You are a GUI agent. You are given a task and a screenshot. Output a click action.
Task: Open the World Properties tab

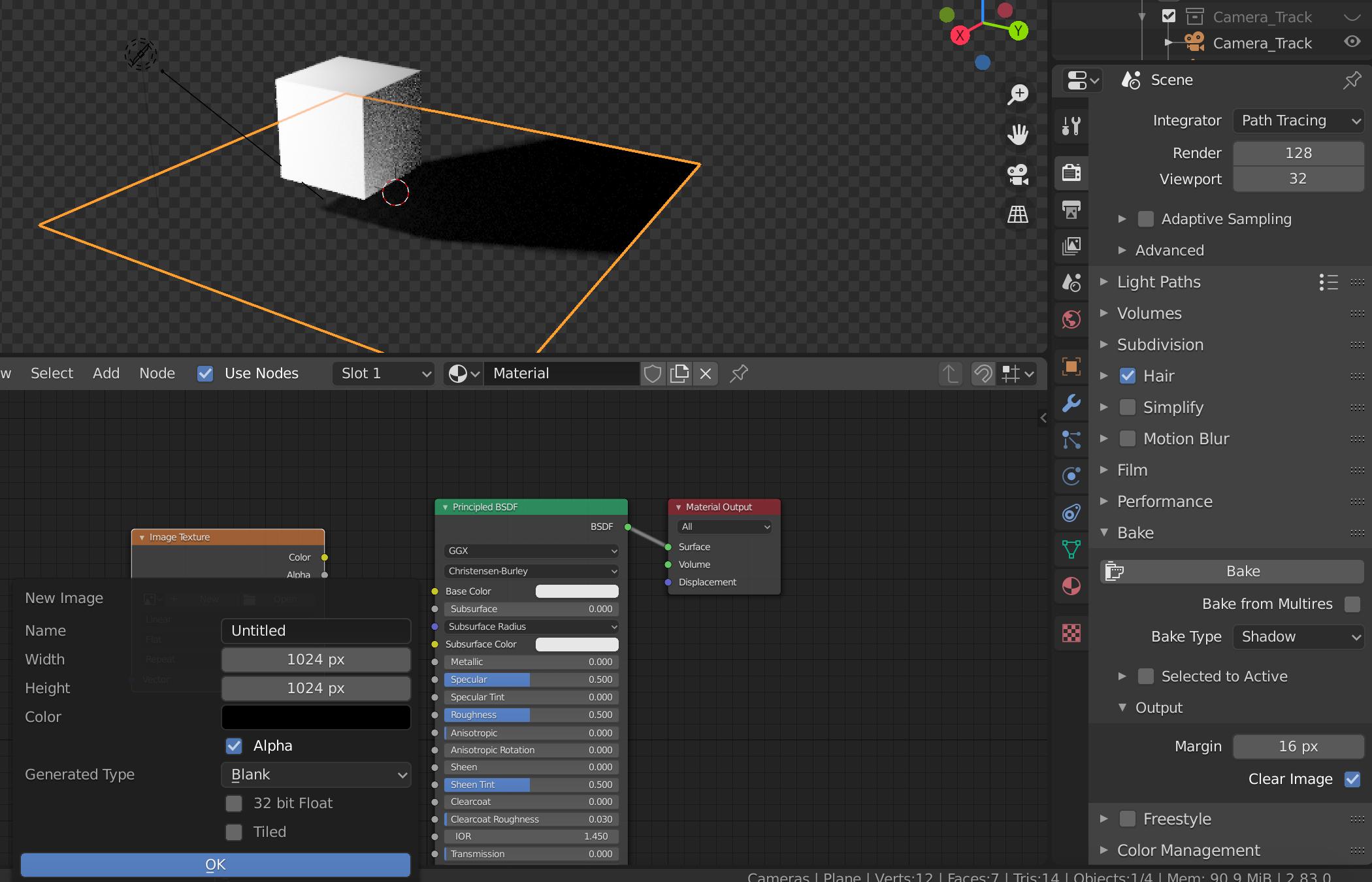[x=1072, y=319]
